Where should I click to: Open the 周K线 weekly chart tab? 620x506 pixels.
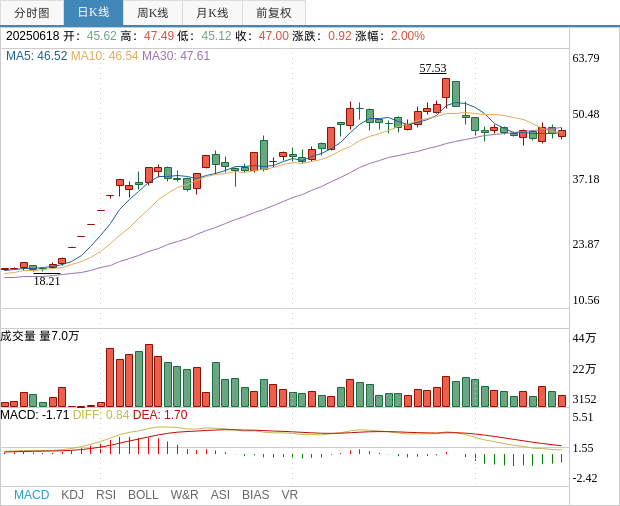(x=153, y=13)
